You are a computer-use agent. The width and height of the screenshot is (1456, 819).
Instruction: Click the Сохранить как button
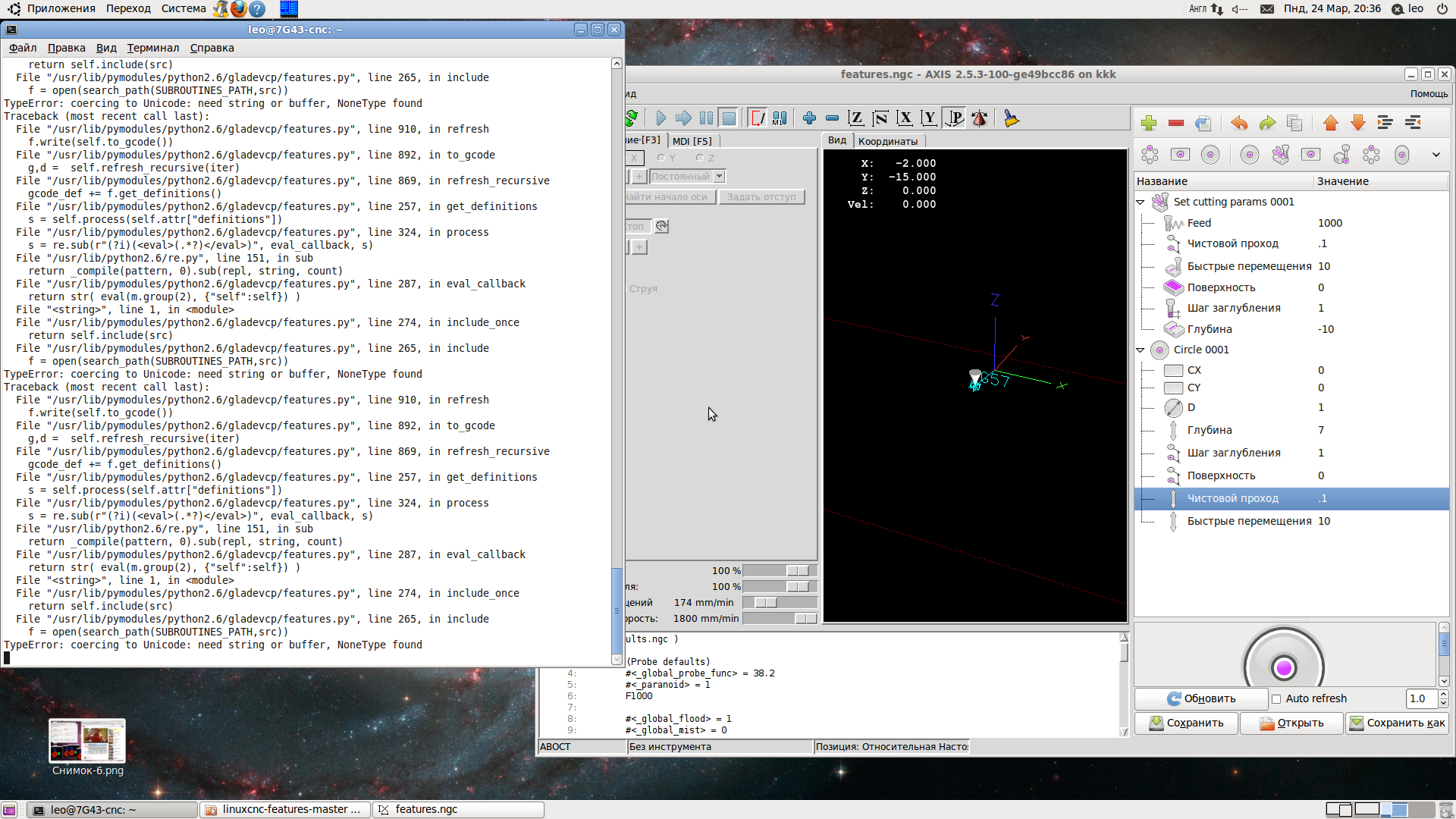[x=1397, y=723]
